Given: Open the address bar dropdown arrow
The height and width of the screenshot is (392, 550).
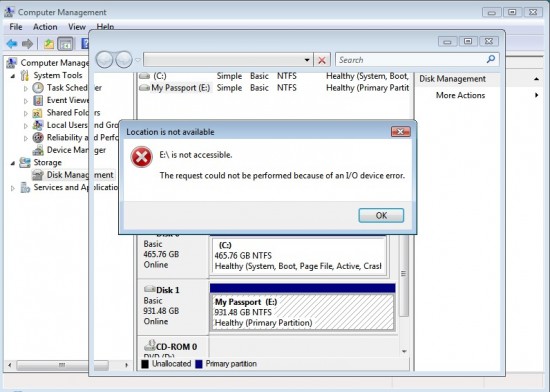Looking at the screenshot, I should click(307, 60).
